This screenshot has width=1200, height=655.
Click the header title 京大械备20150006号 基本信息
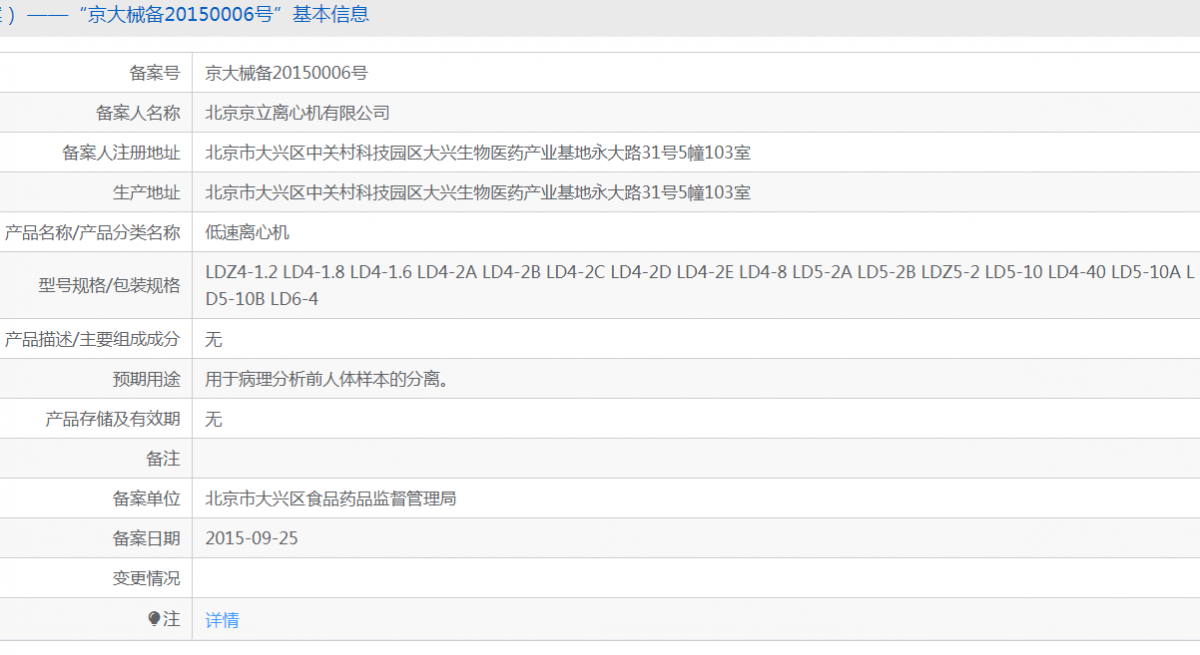coord(223,14)
